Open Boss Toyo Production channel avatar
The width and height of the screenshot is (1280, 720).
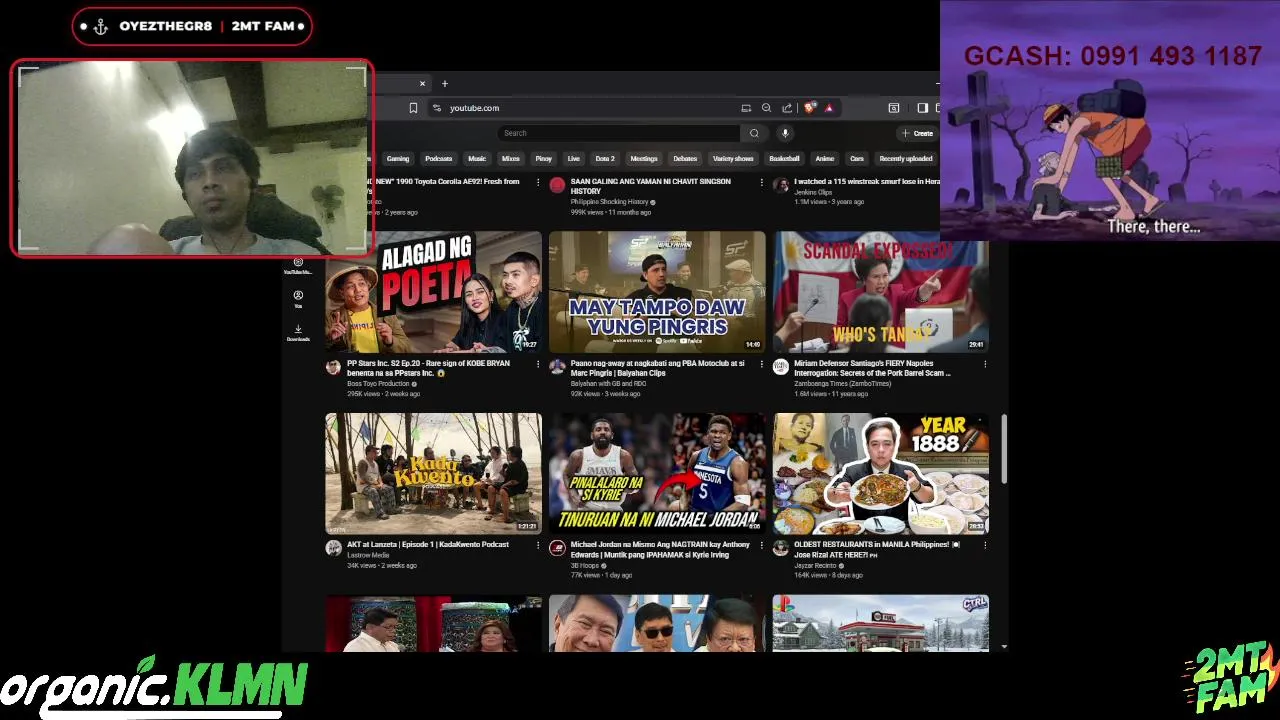coord(333,367)
